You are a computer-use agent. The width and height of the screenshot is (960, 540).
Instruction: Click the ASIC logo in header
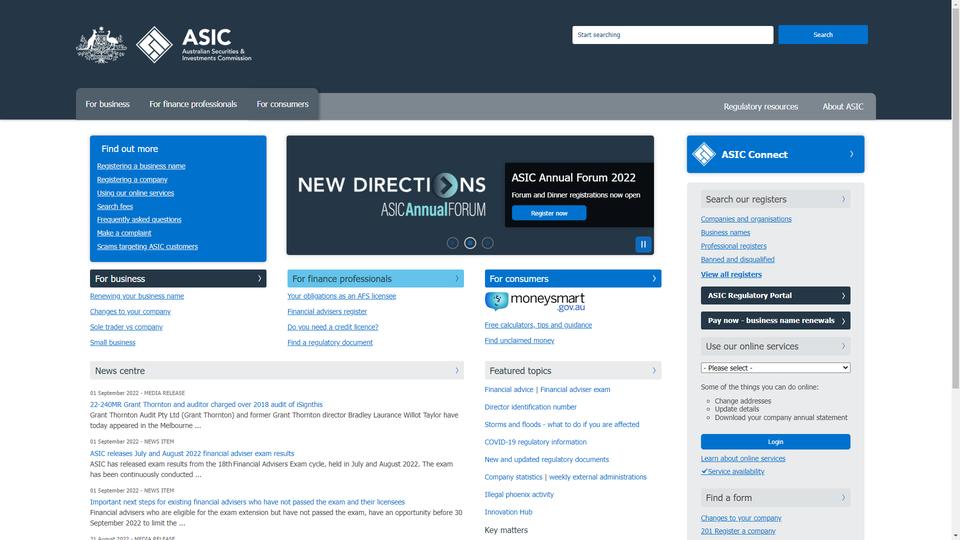coord(193,45)
